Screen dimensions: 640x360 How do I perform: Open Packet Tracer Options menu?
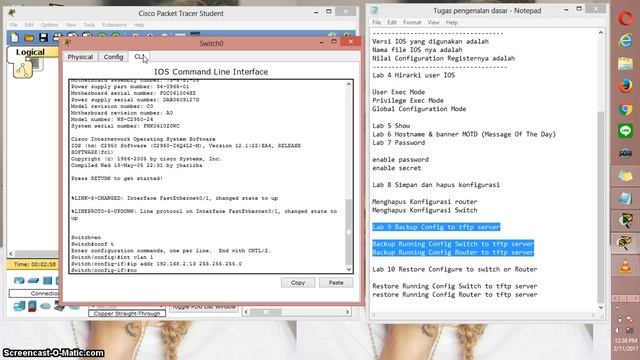point(49,25)
